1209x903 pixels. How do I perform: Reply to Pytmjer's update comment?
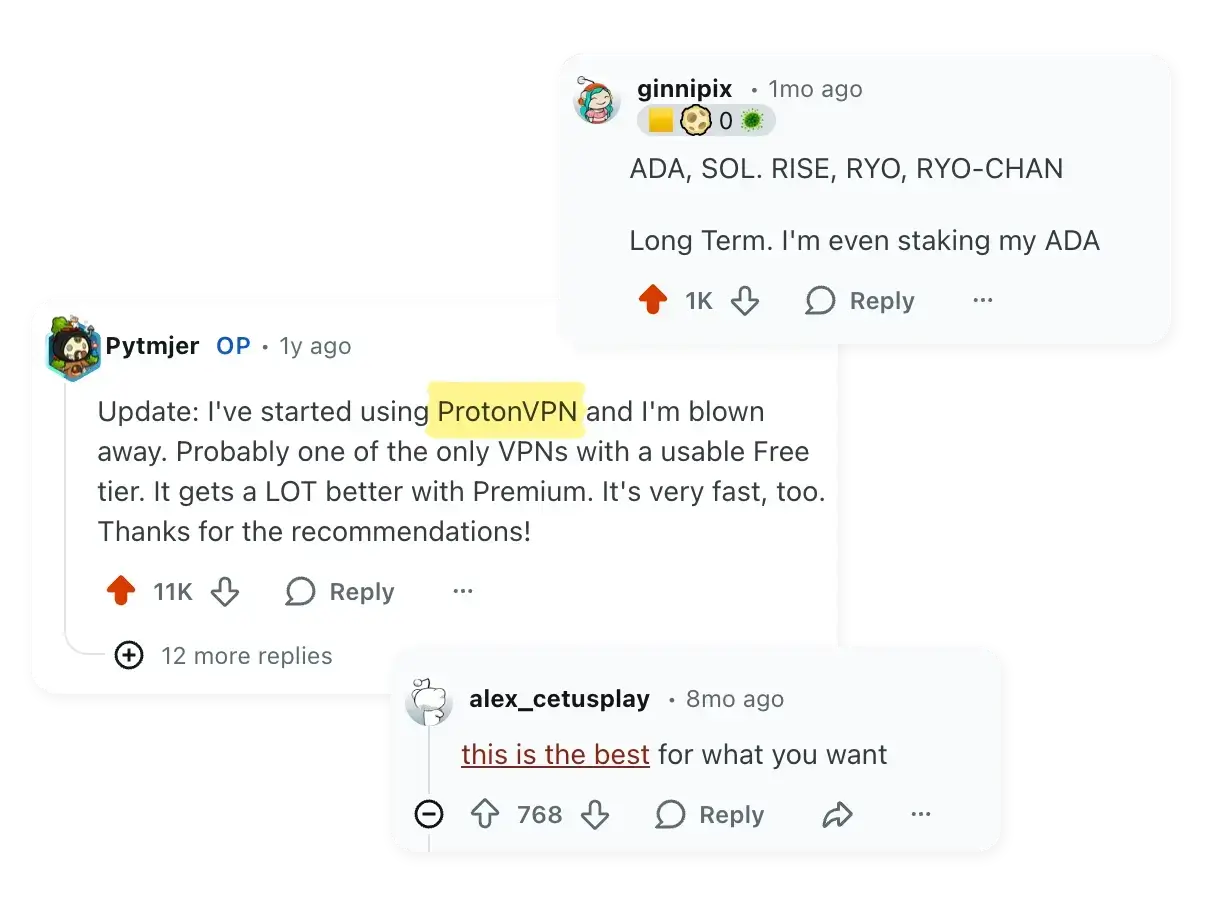(x=340, y=592)
